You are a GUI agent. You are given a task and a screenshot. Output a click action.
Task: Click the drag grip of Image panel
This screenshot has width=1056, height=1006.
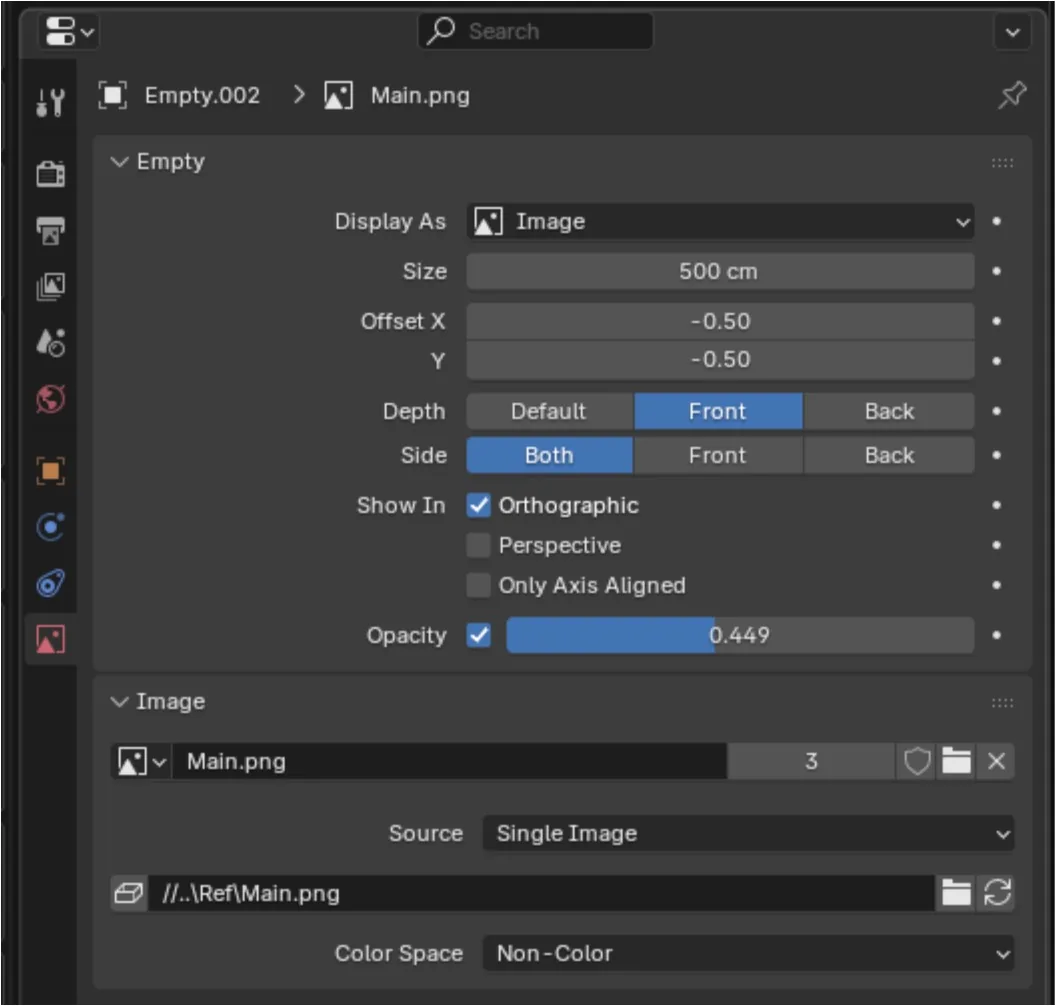tap(1002, 703)
